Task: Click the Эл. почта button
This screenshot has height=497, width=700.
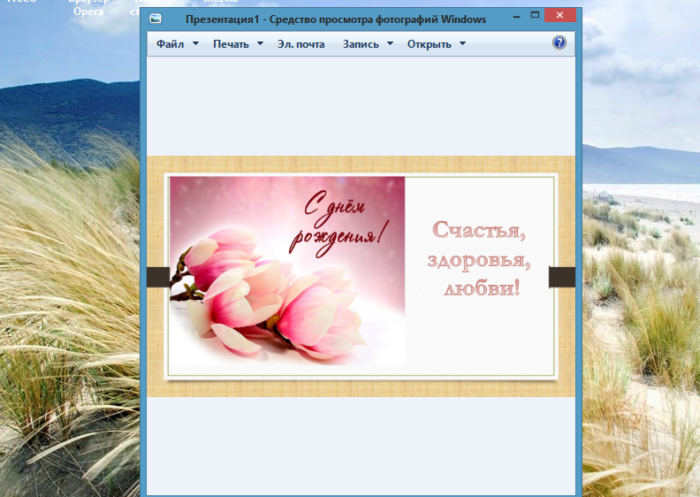Action: coord(301,44)
